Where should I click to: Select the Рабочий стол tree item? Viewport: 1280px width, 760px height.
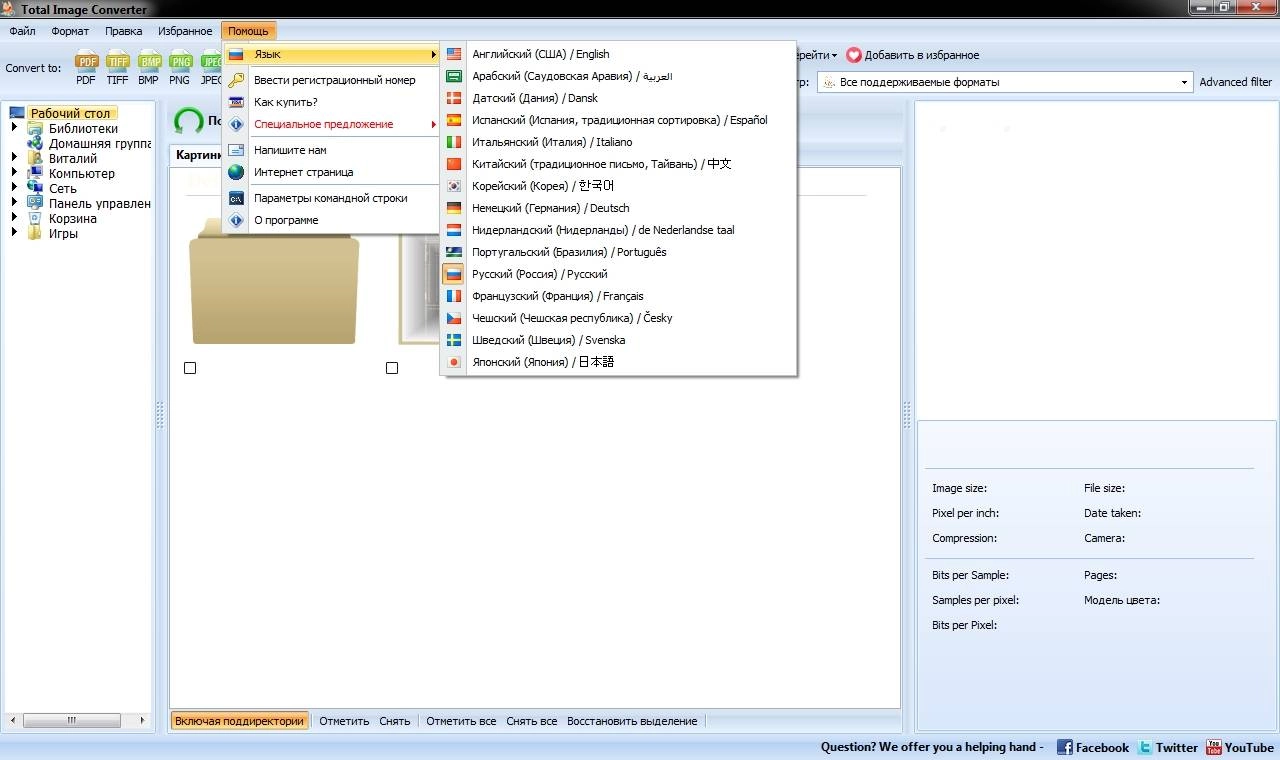pos(70,113)
